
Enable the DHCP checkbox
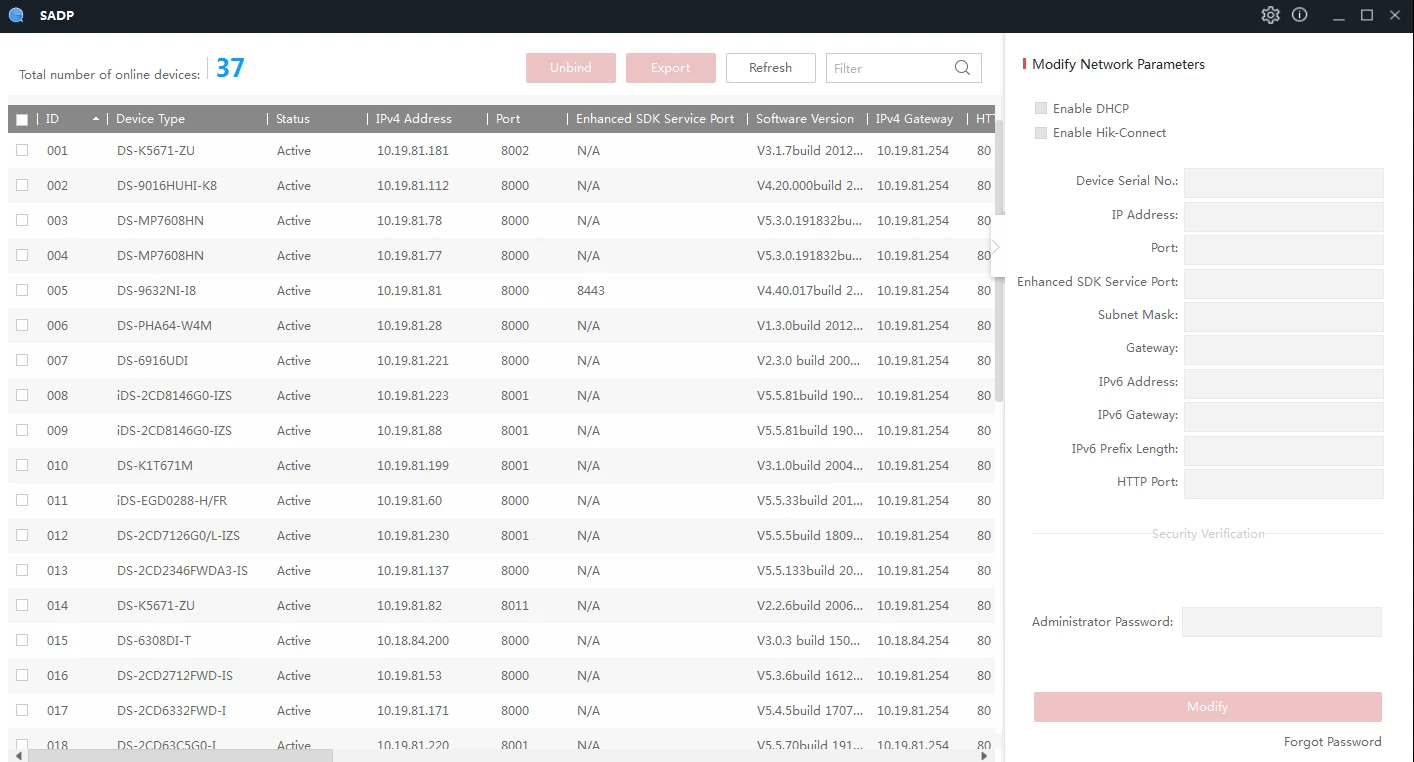pyautogui.click(x=1041, y=108)
